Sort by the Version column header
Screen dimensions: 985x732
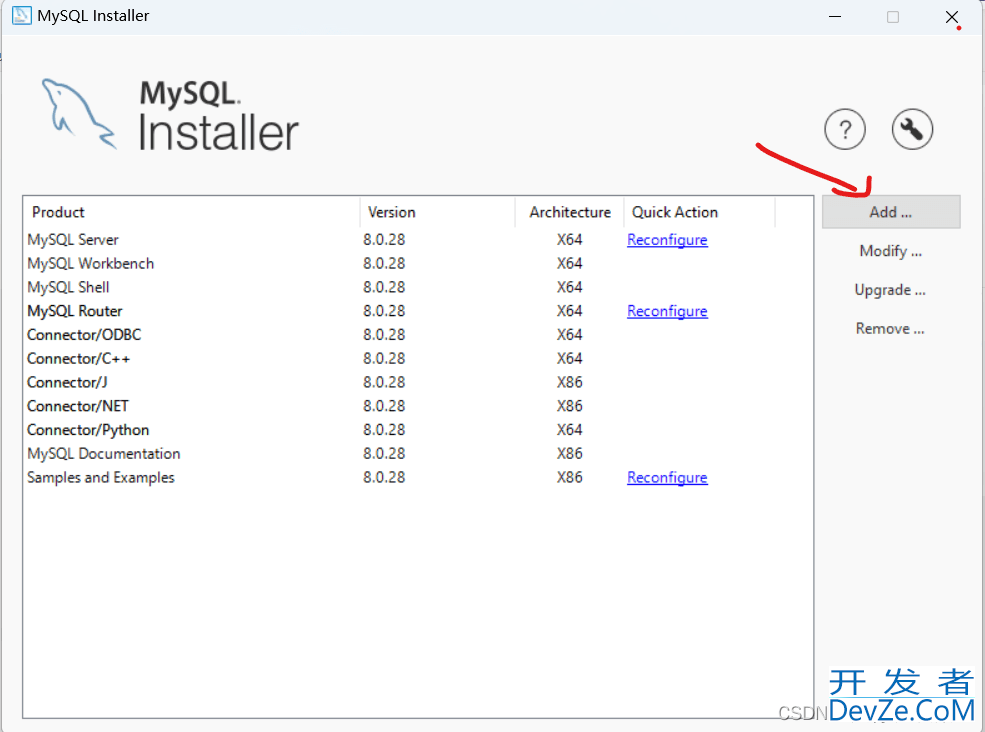(x=438, y=212)
